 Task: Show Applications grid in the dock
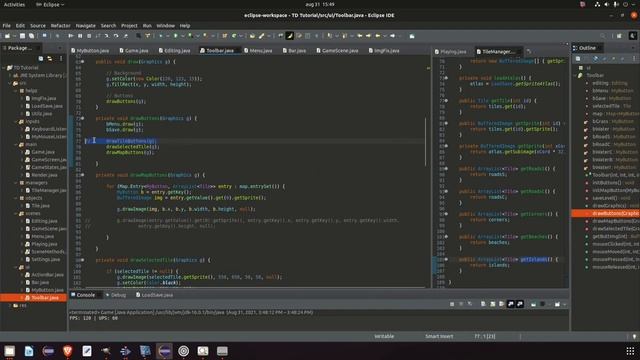(630, 351)
